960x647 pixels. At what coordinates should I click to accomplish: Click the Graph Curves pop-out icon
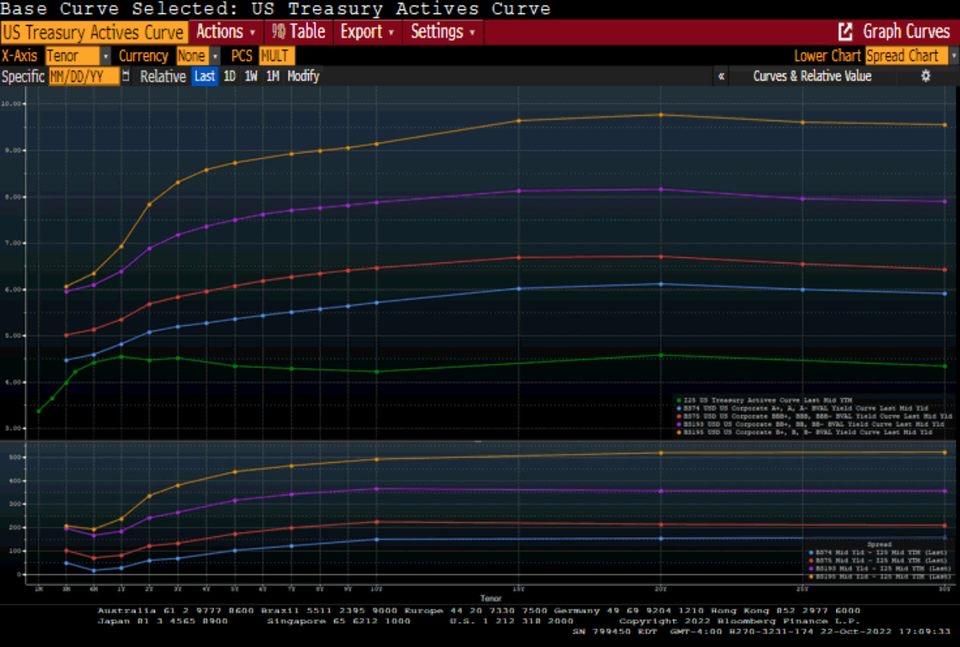(843, 31)
